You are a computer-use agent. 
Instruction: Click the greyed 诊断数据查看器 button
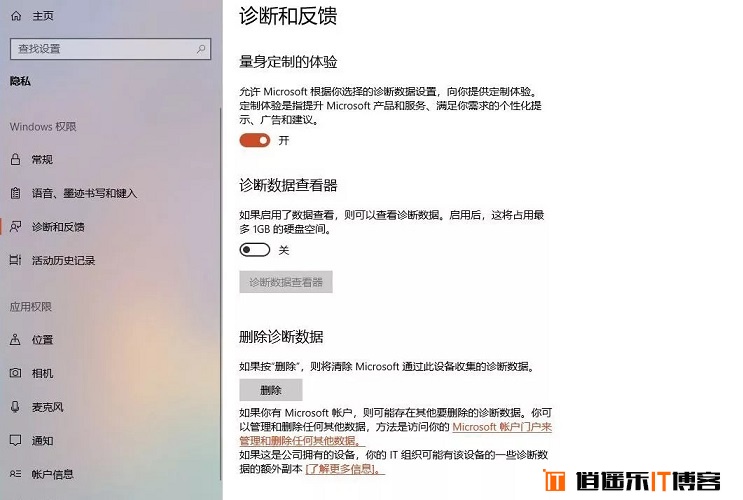coord(286,282)
